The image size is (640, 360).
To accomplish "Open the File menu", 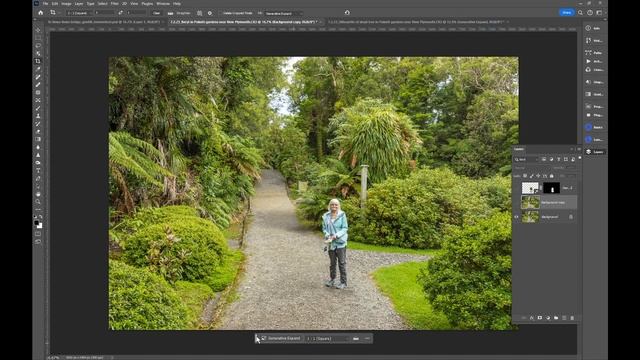I will tap(45, 4).
